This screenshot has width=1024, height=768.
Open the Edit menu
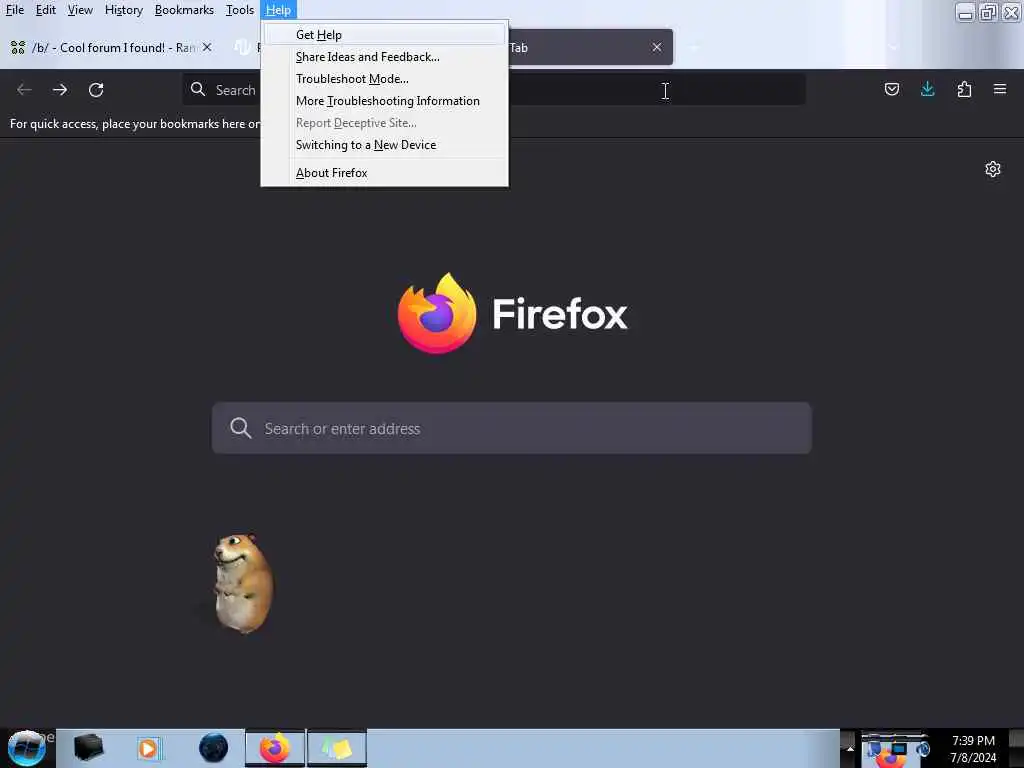tap(45, 10)
